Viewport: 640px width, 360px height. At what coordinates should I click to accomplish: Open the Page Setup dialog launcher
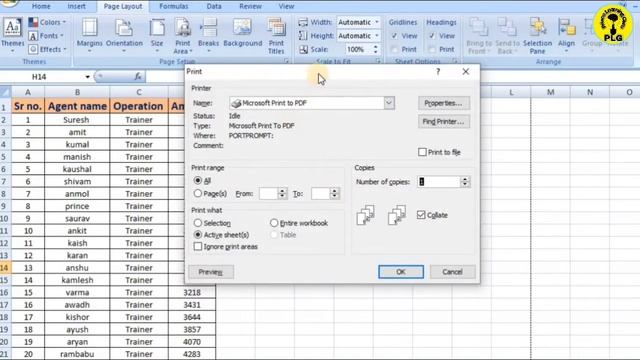coord(287,61)
